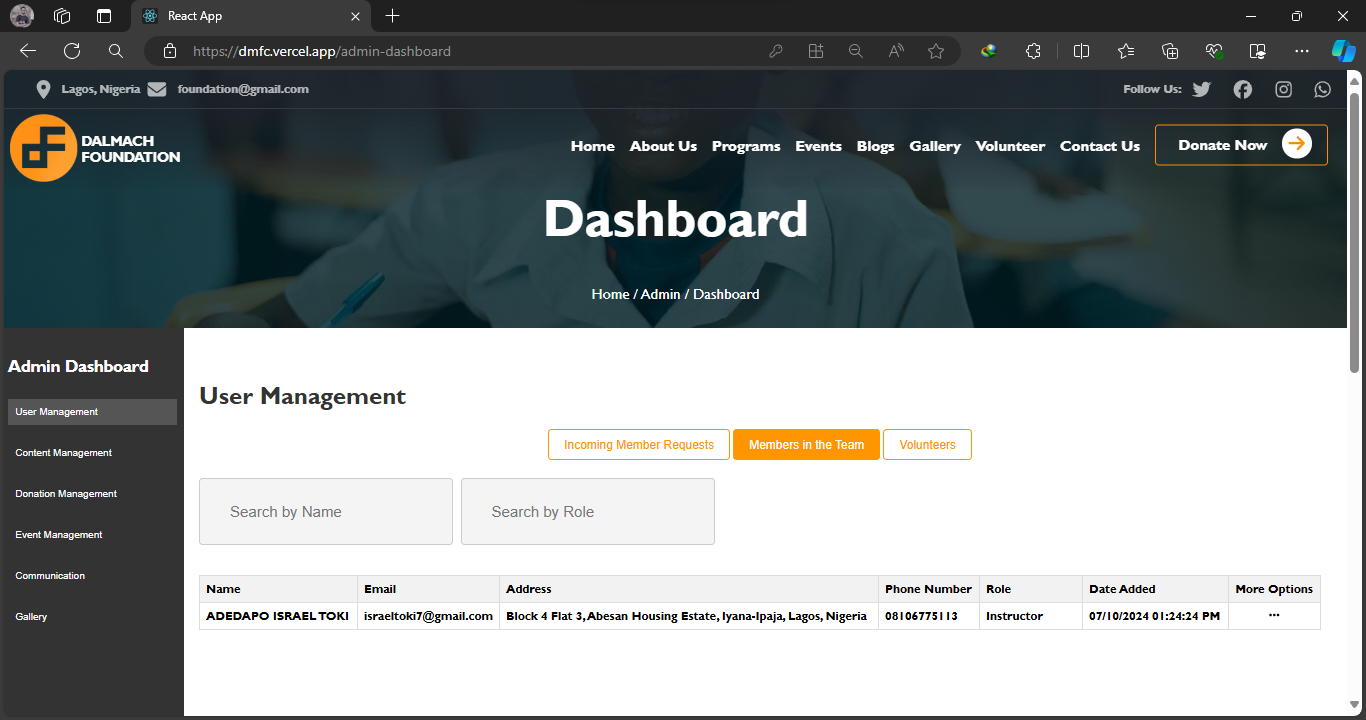
Task: Select the Volunteers tab
Action: point(927,444)
